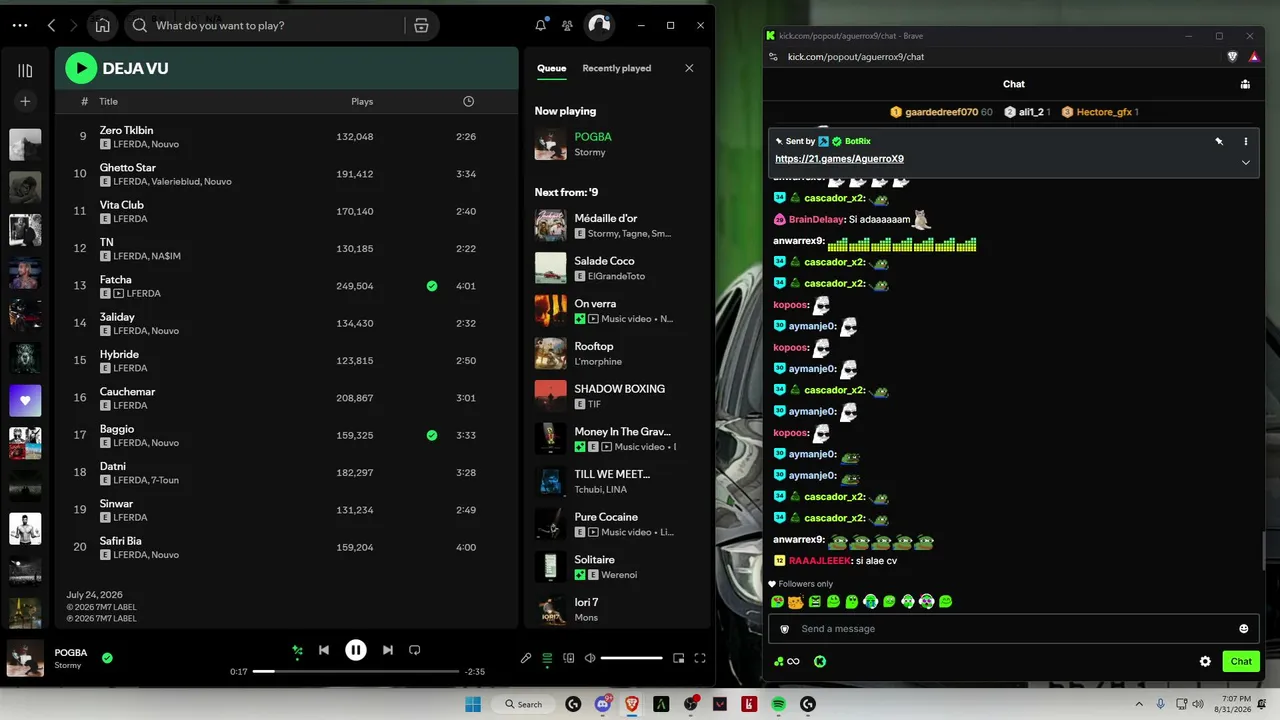The height and width of the screenshot is (720, 1280).
Task: Toggle repeat mode in the player
Action: [x=415, y=650]
